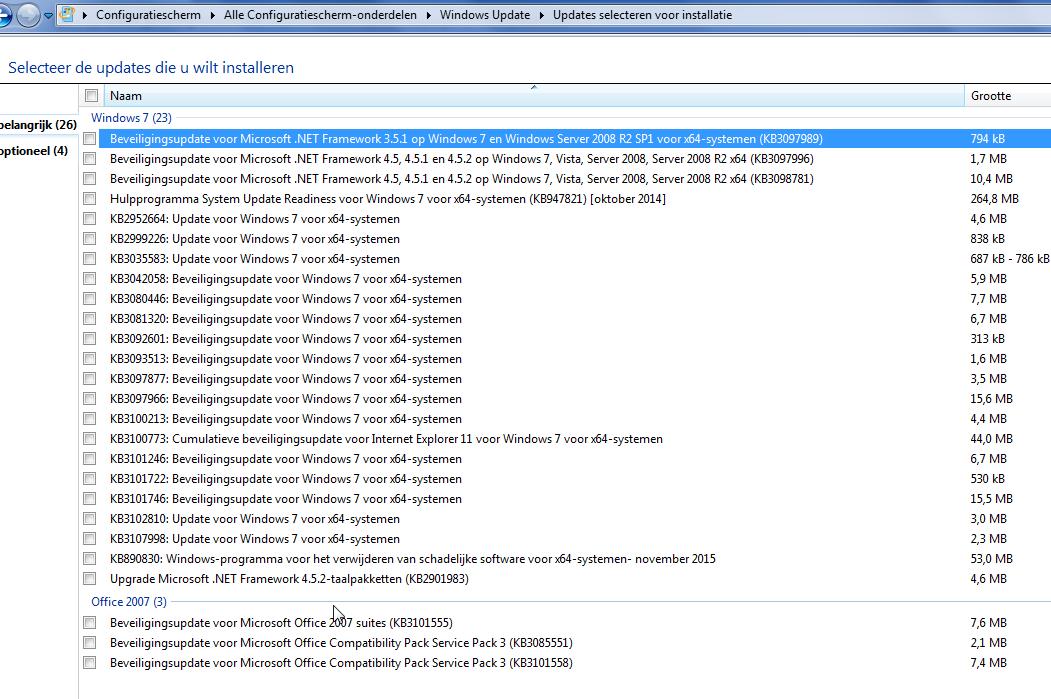Check the KB3107998 update checkbox
Image resolution: width=1051 pixels, height=699 pixels.
pyautogui.click(x=90, y=539)
